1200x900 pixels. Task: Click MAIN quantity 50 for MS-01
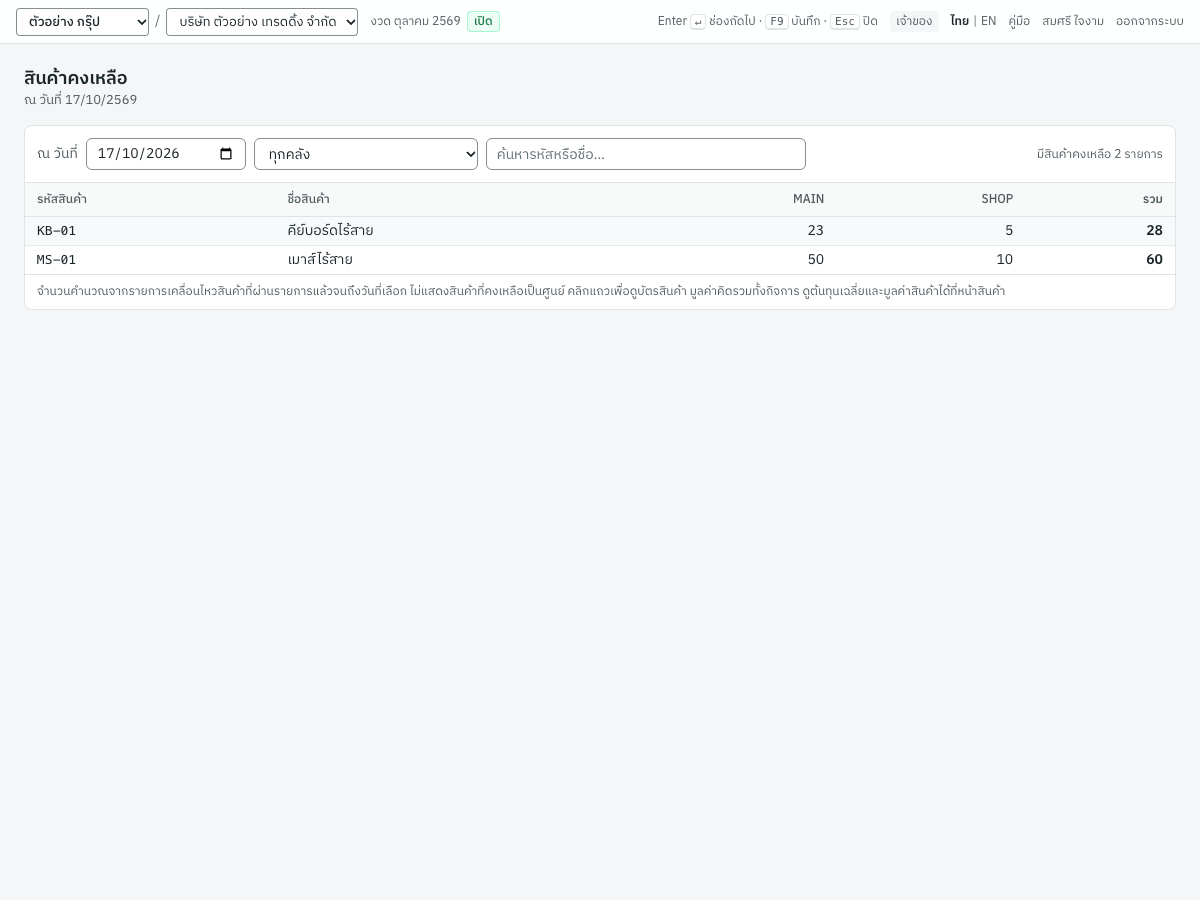click(816, 260)
